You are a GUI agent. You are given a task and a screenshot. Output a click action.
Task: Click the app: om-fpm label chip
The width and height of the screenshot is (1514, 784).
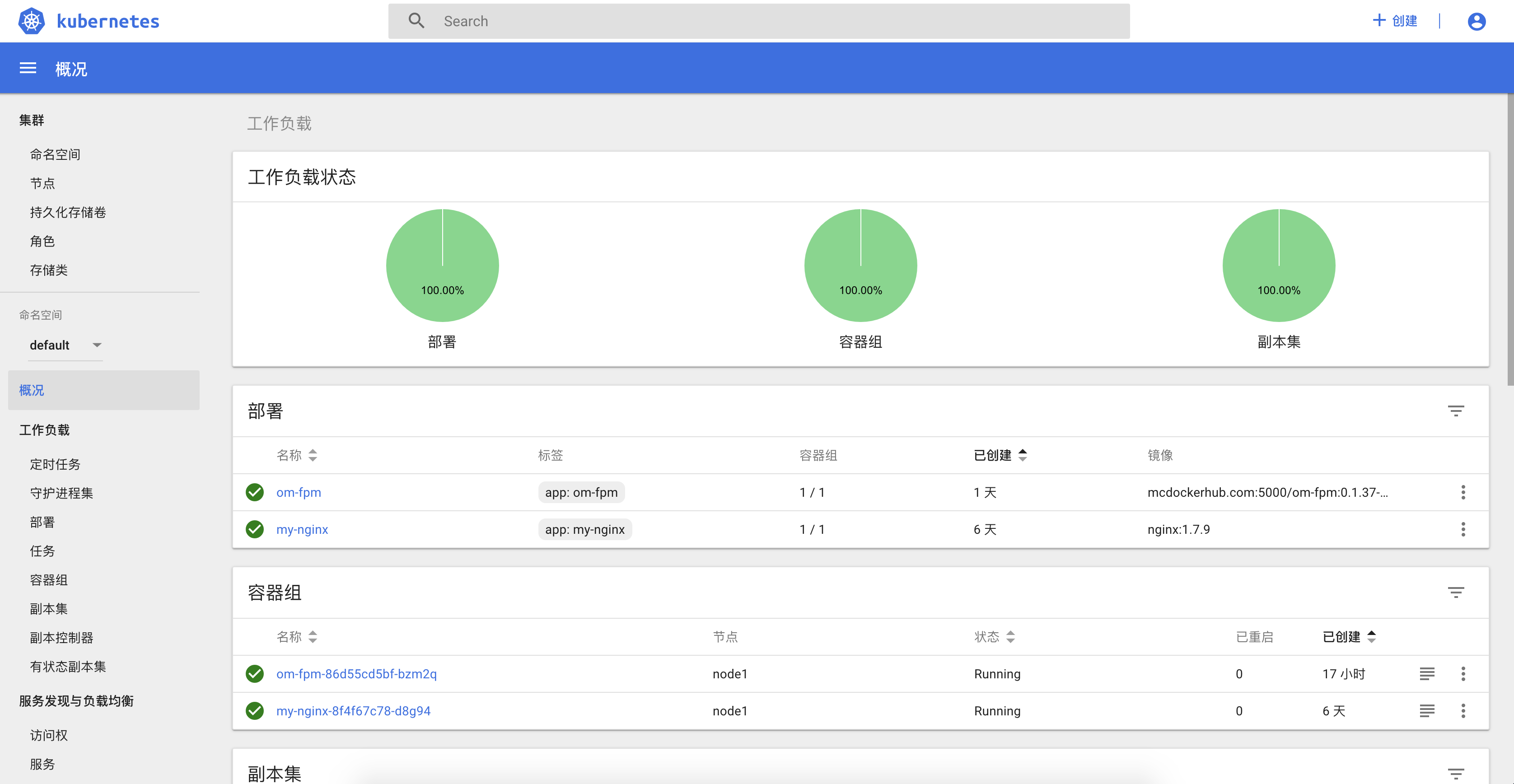581,492
